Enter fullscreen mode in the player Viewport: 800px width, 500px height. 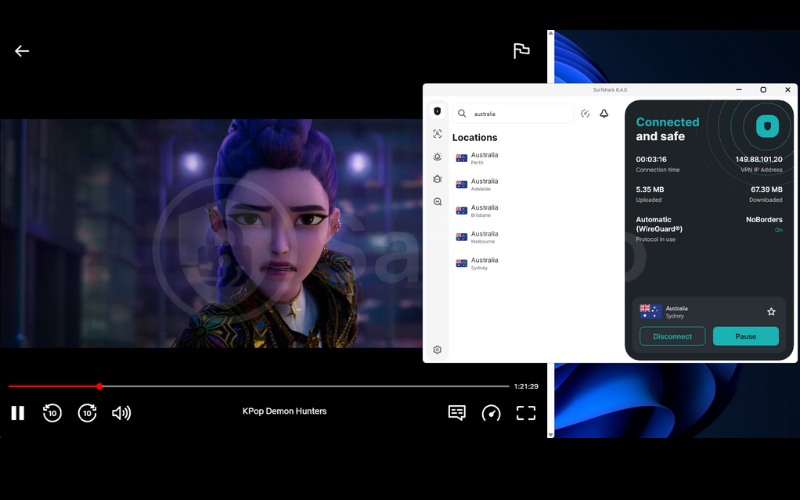tap(526, 413)
